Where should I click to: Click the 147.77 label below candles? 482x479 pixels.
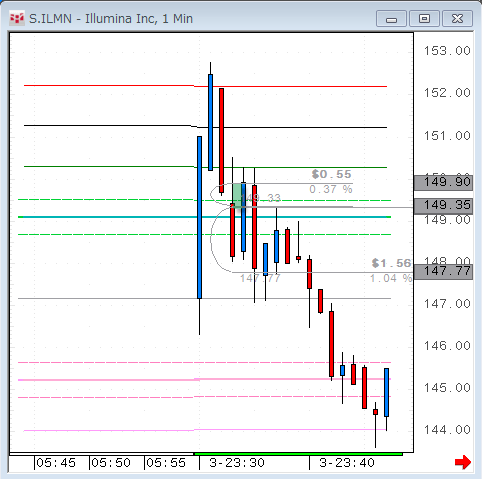tap(260, 278)
